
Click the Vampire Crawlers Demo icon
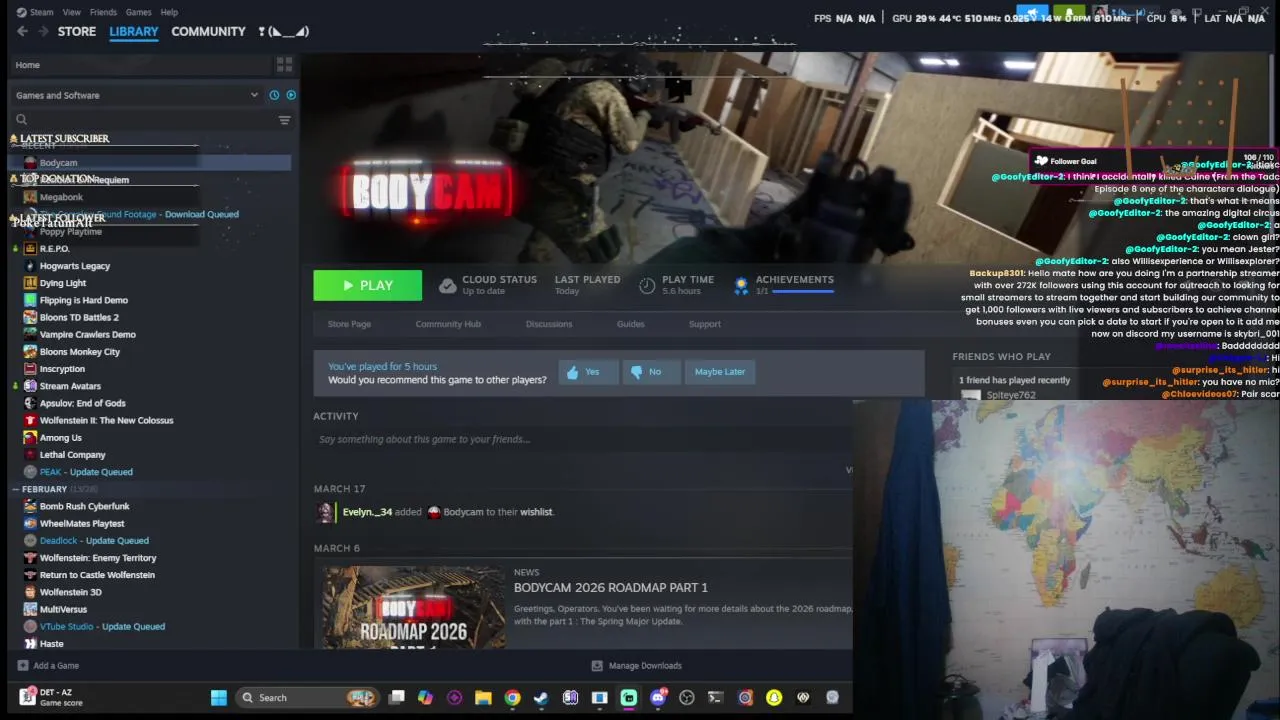coord(30,334)
